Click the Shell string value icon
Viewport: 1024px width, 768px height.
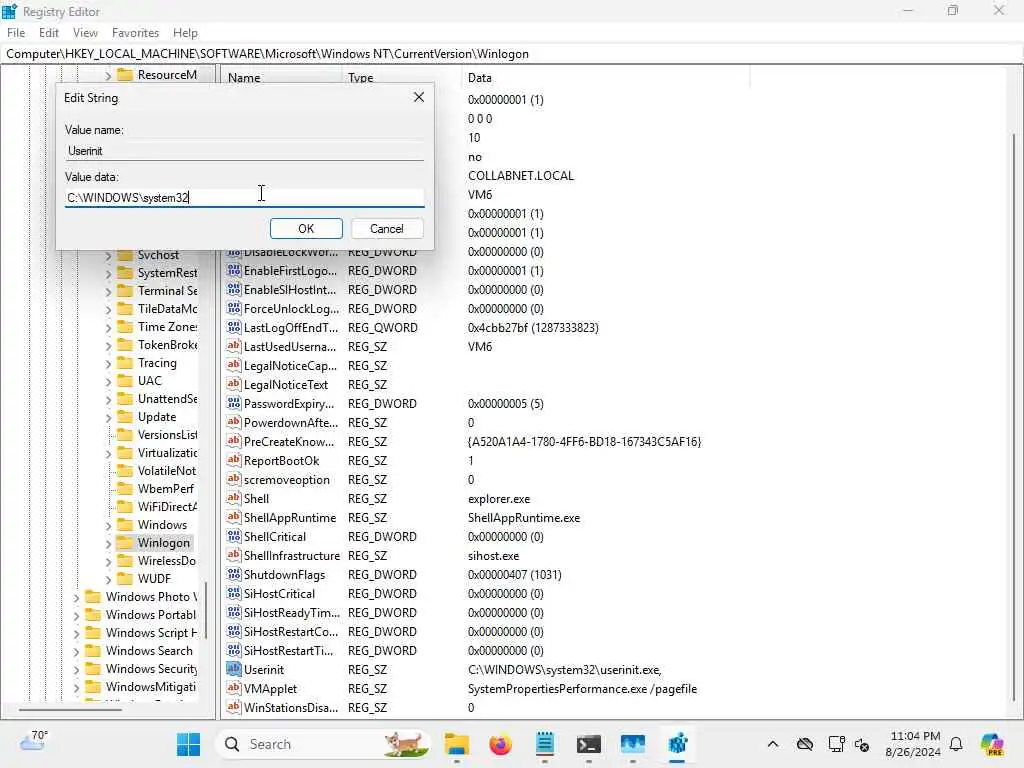(x=234, y=498)
